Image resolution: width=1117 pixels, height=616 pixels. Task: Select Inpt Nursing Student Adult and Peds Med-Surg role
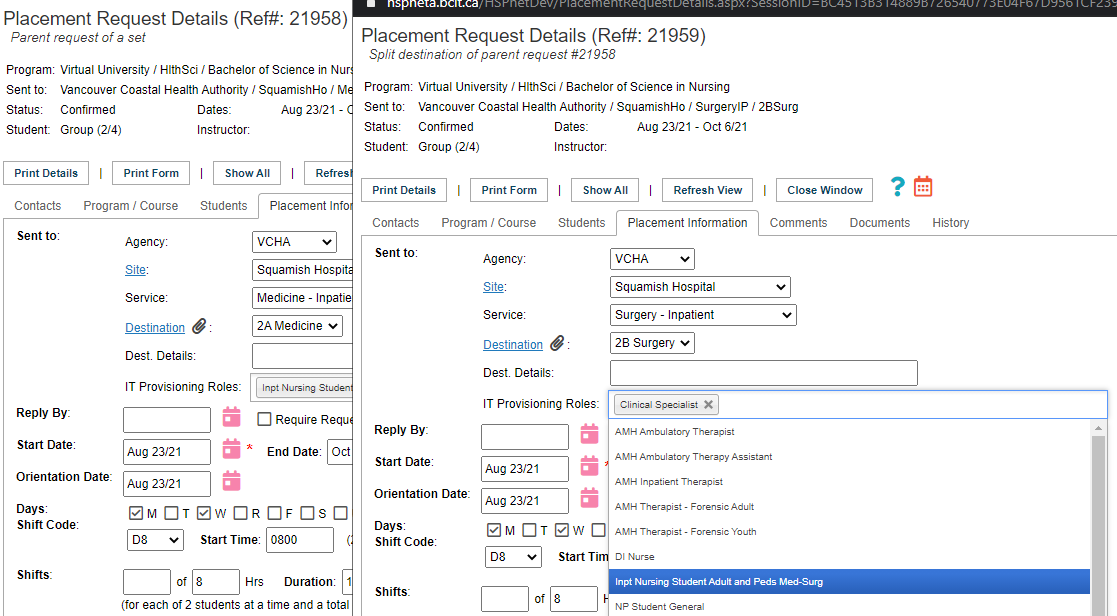pyautogui.click(x=849, y=582)
